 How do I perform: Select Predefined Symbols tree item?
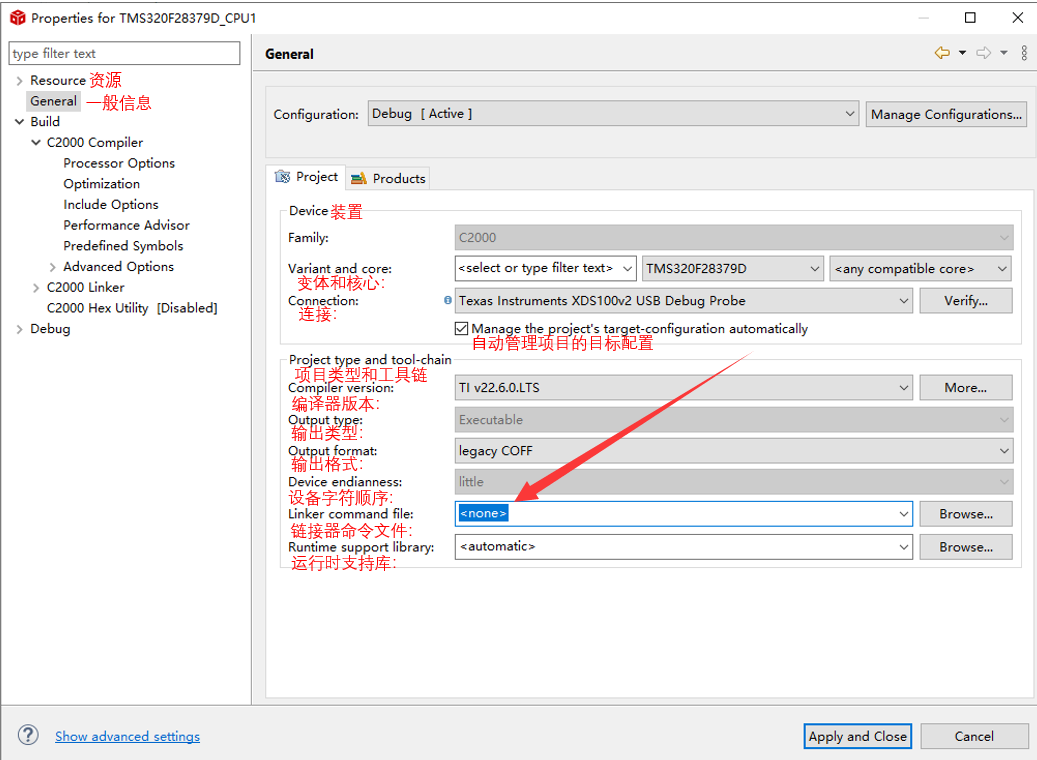(x=123, y=246)
